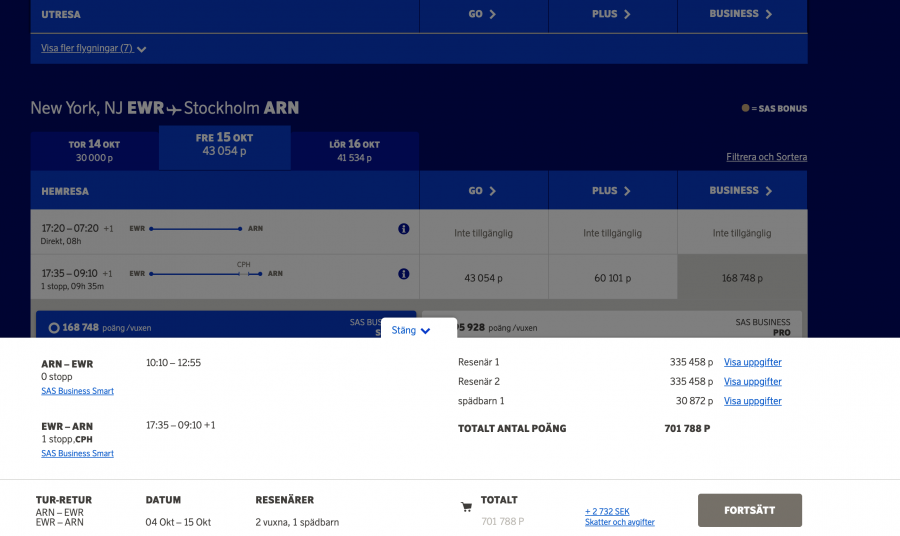Click info icon for 17:35 flight via CPH
The width and height of the screenshot is (900, 536).
[x=404, y=274]
